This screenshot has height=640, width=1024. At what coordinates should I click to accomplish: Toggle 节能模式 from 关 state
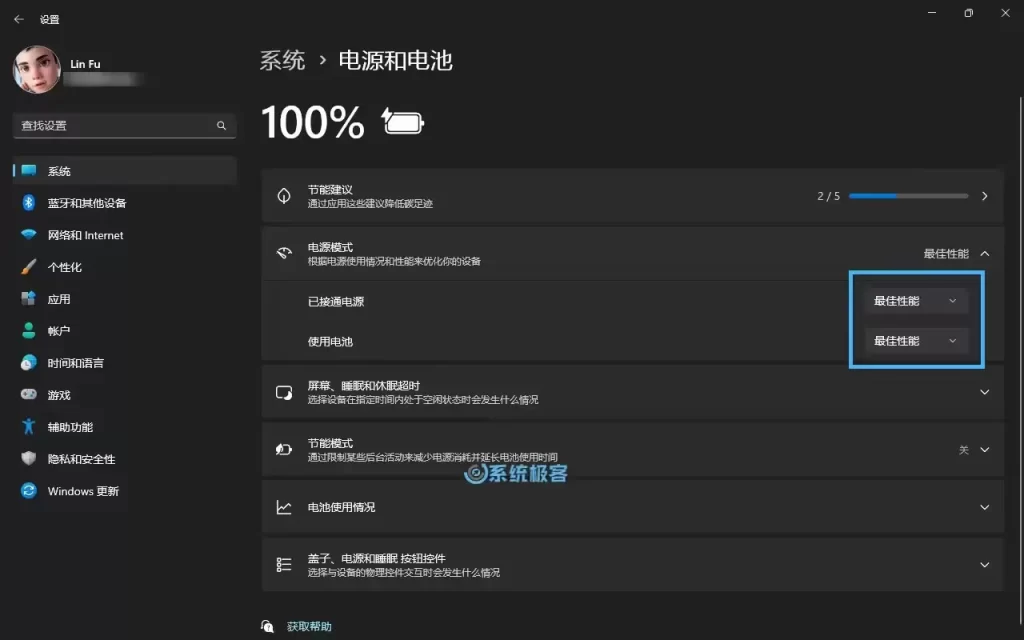pos(964,450)
